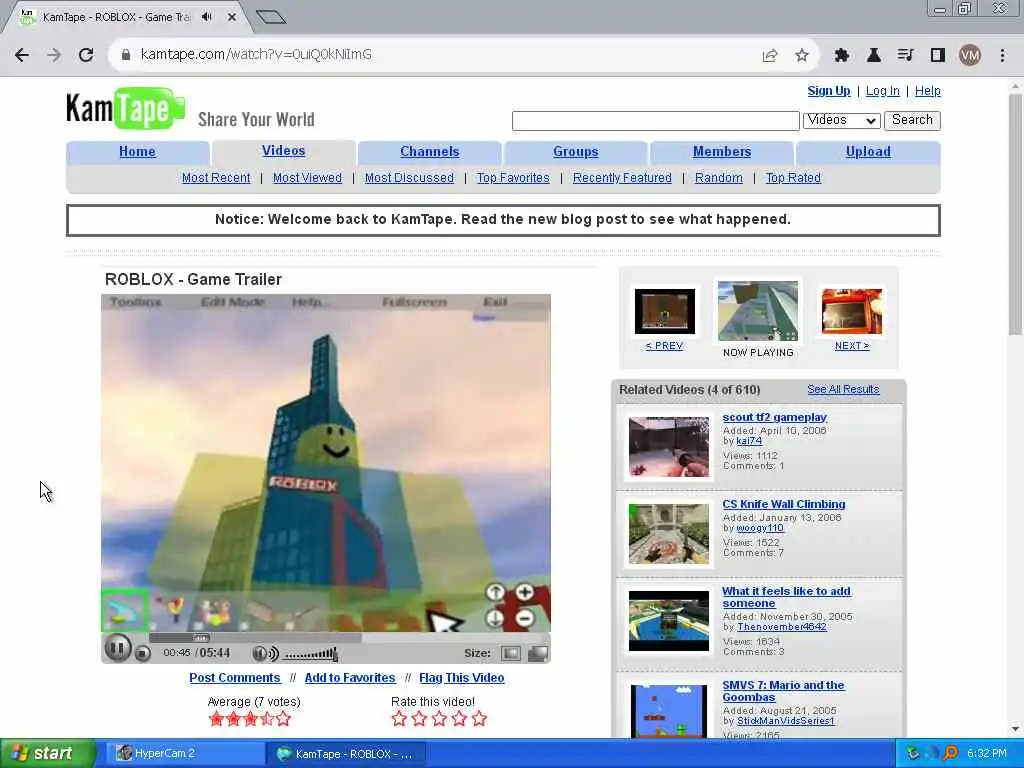Adjust the player volume level bars
Viewport: 1024px width, 768px height.
pos(311,653)
